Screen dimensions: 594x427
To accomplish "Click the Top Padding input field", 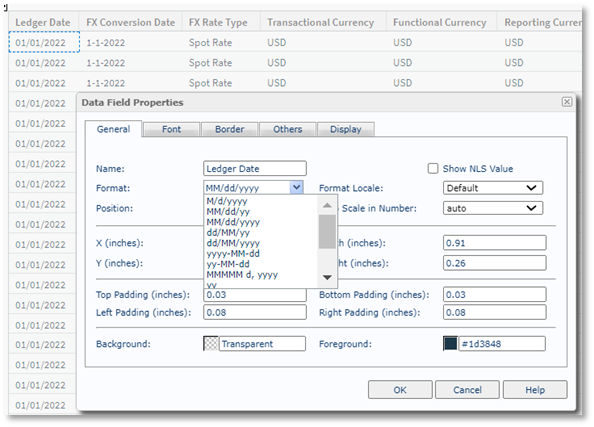I will click(x=255, y=295).
